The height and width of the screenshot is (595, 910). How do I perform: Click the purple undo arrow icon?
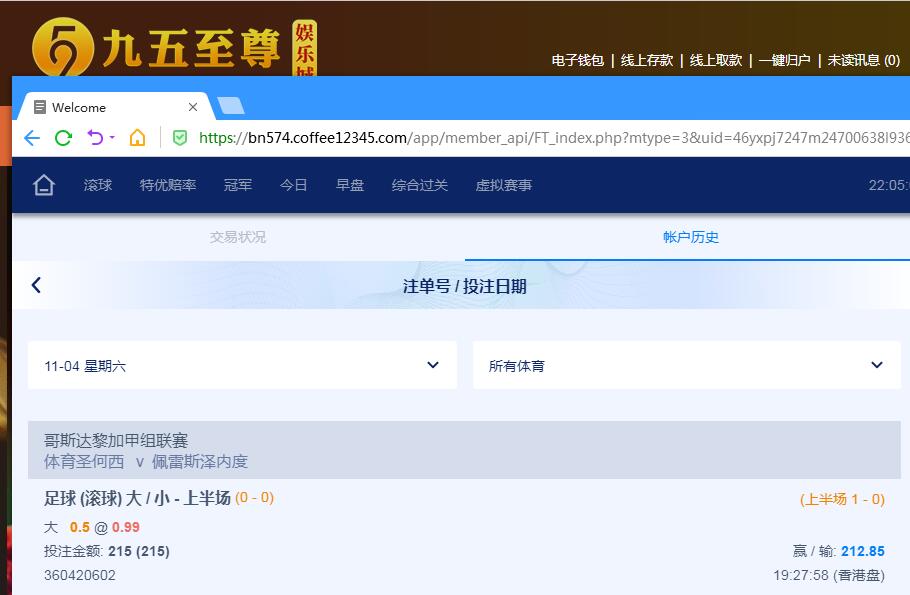[x=95, y=138]
